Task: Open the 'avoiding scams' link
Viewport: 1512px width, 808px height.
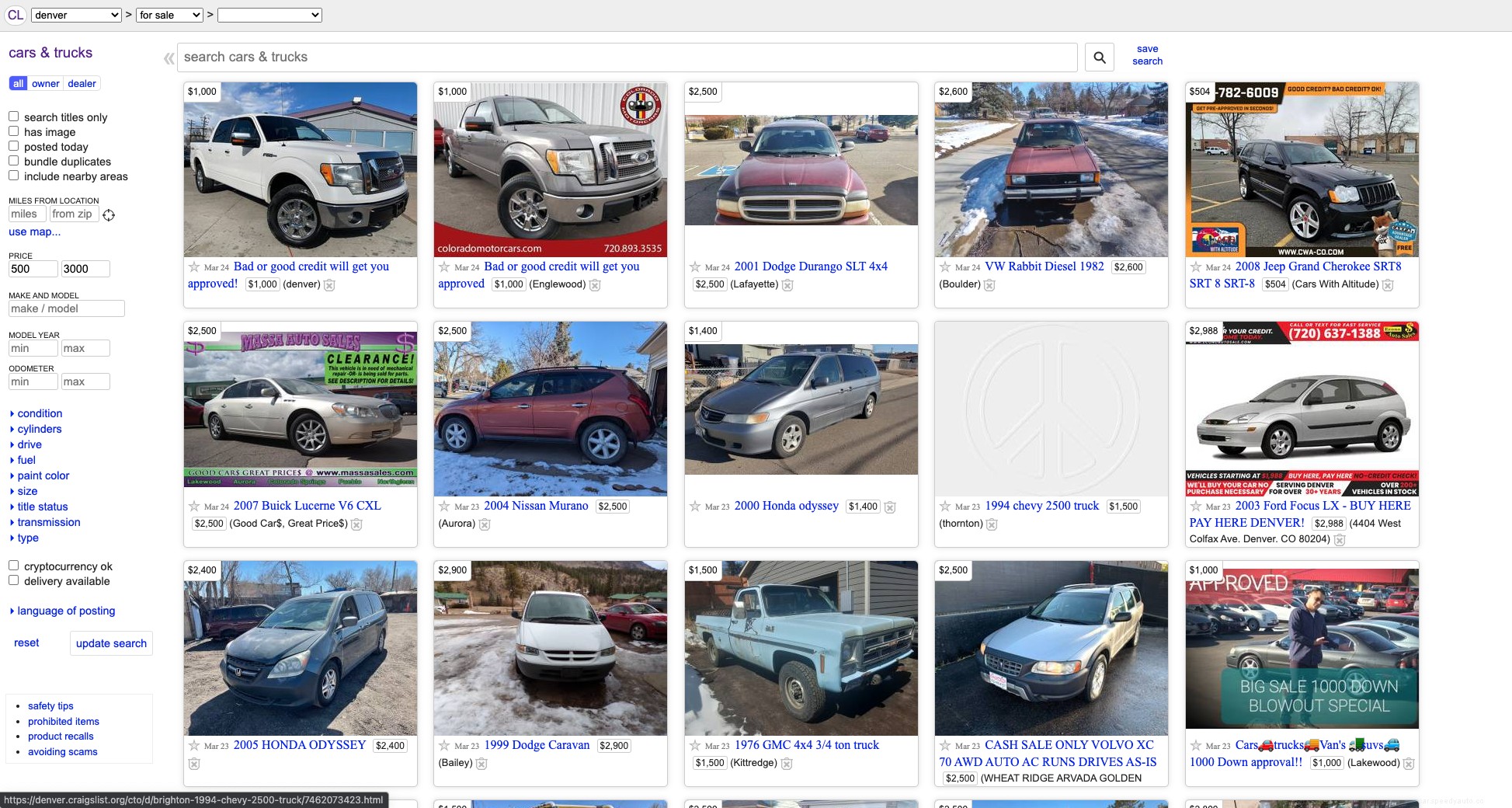Action: (x=62, y=751)
